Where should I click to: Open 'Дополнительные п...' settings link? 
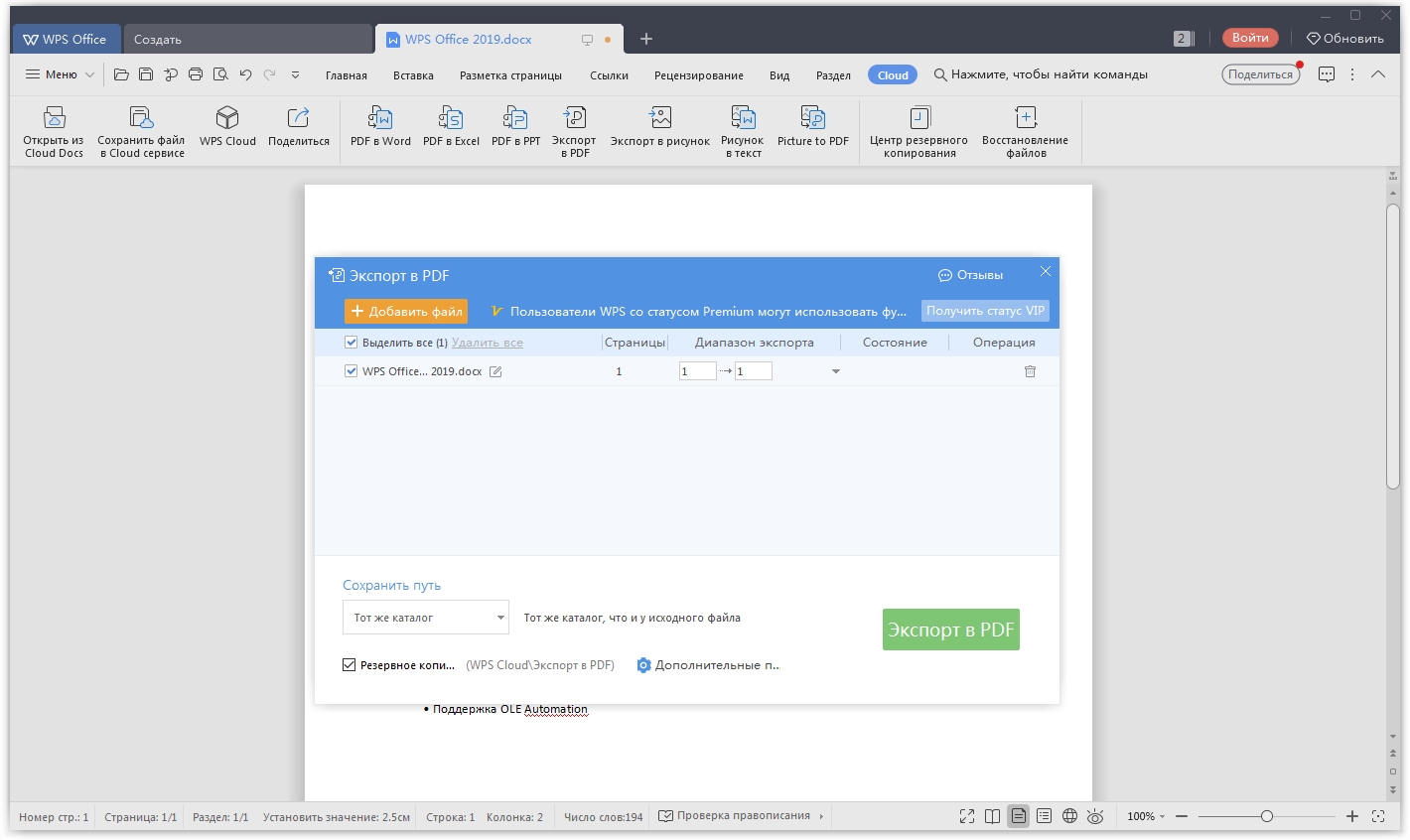708,665
